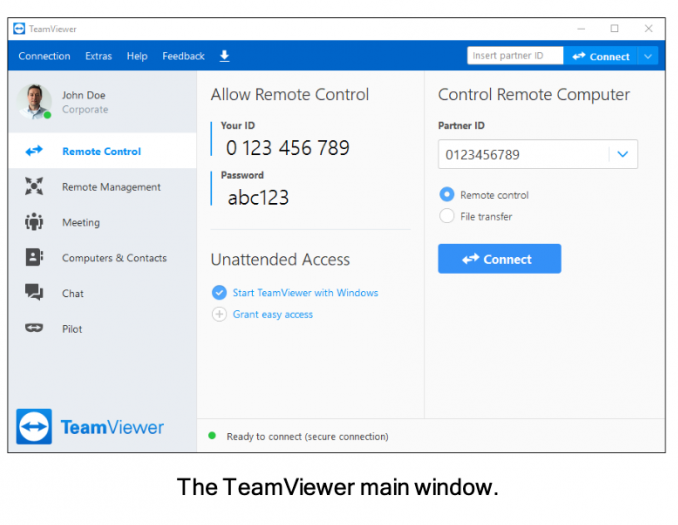Click Ready to connect status text
678x525 pixels.
pos(307,436)
